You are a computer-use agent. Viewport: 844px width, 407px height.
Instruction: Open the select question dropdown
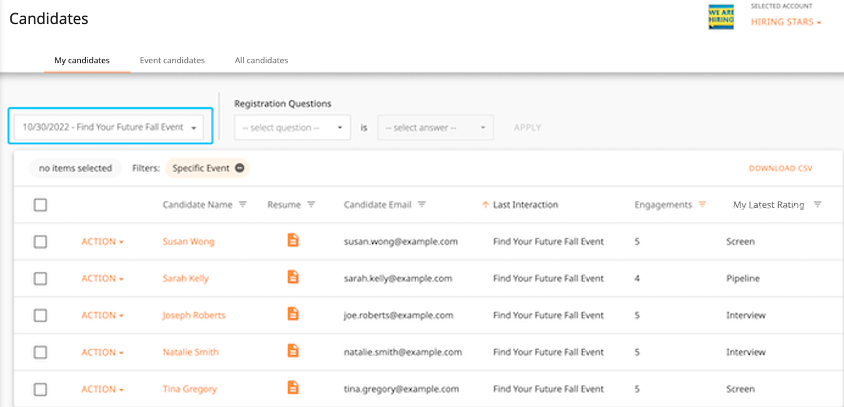pyautogui.click(x=292, y=128)
